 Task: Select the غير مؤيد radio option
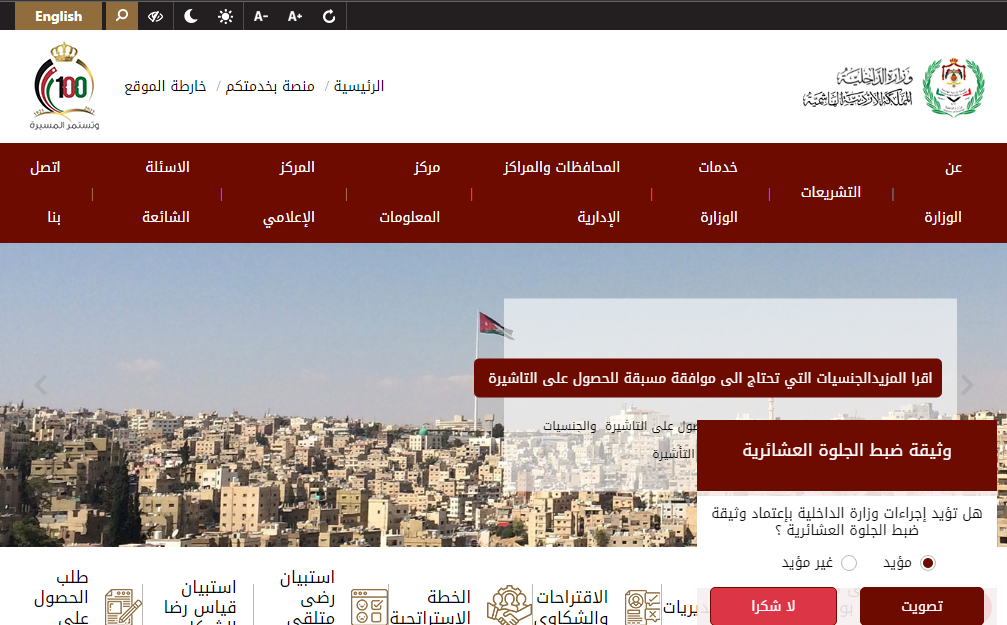849,563
